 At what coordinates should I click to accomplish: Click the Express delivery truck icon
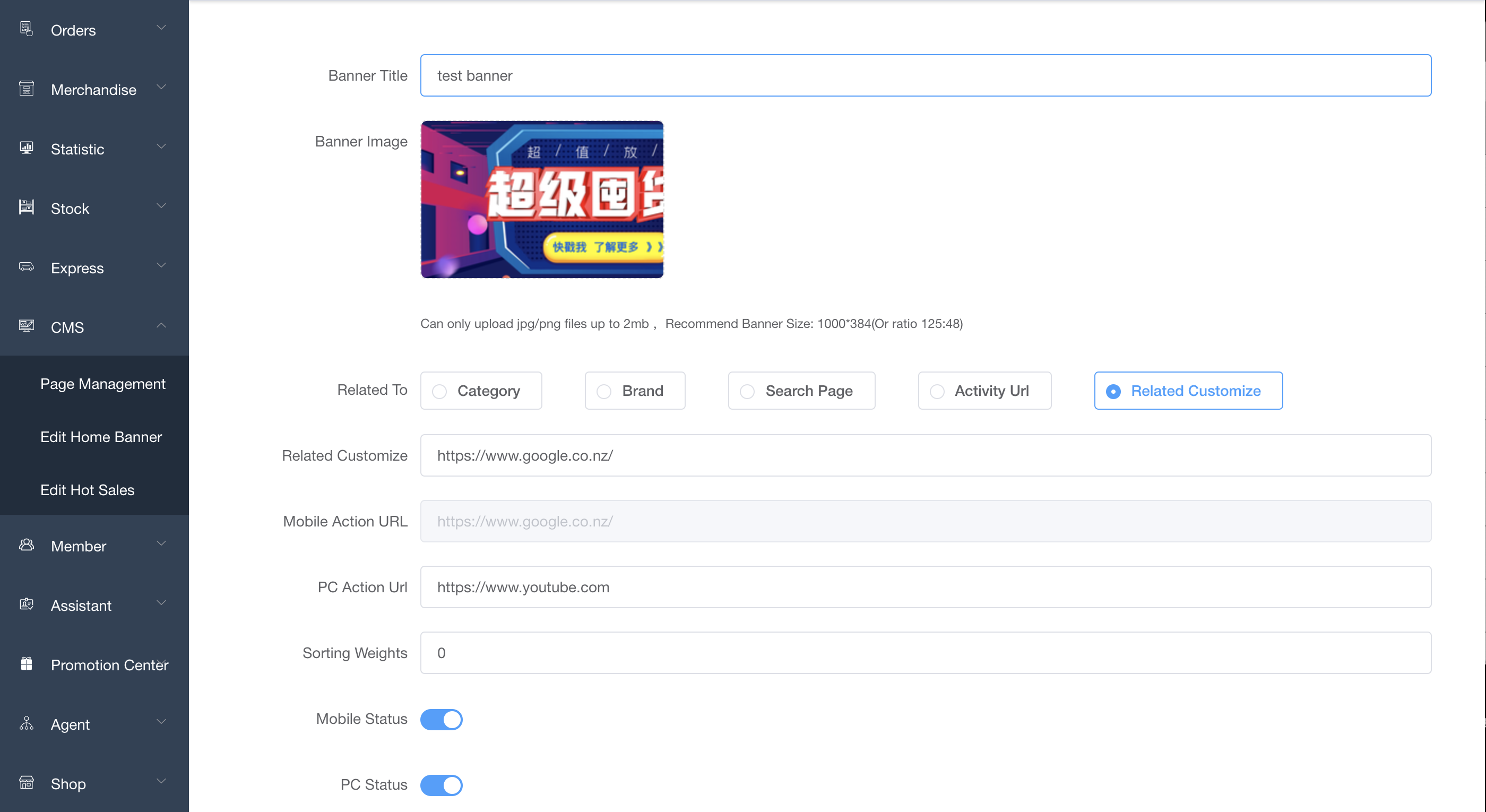pos(27,266)
